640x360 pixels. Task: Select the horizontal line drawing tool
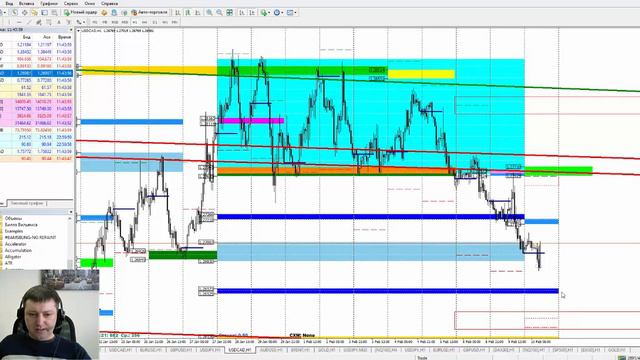pos(19,22)
